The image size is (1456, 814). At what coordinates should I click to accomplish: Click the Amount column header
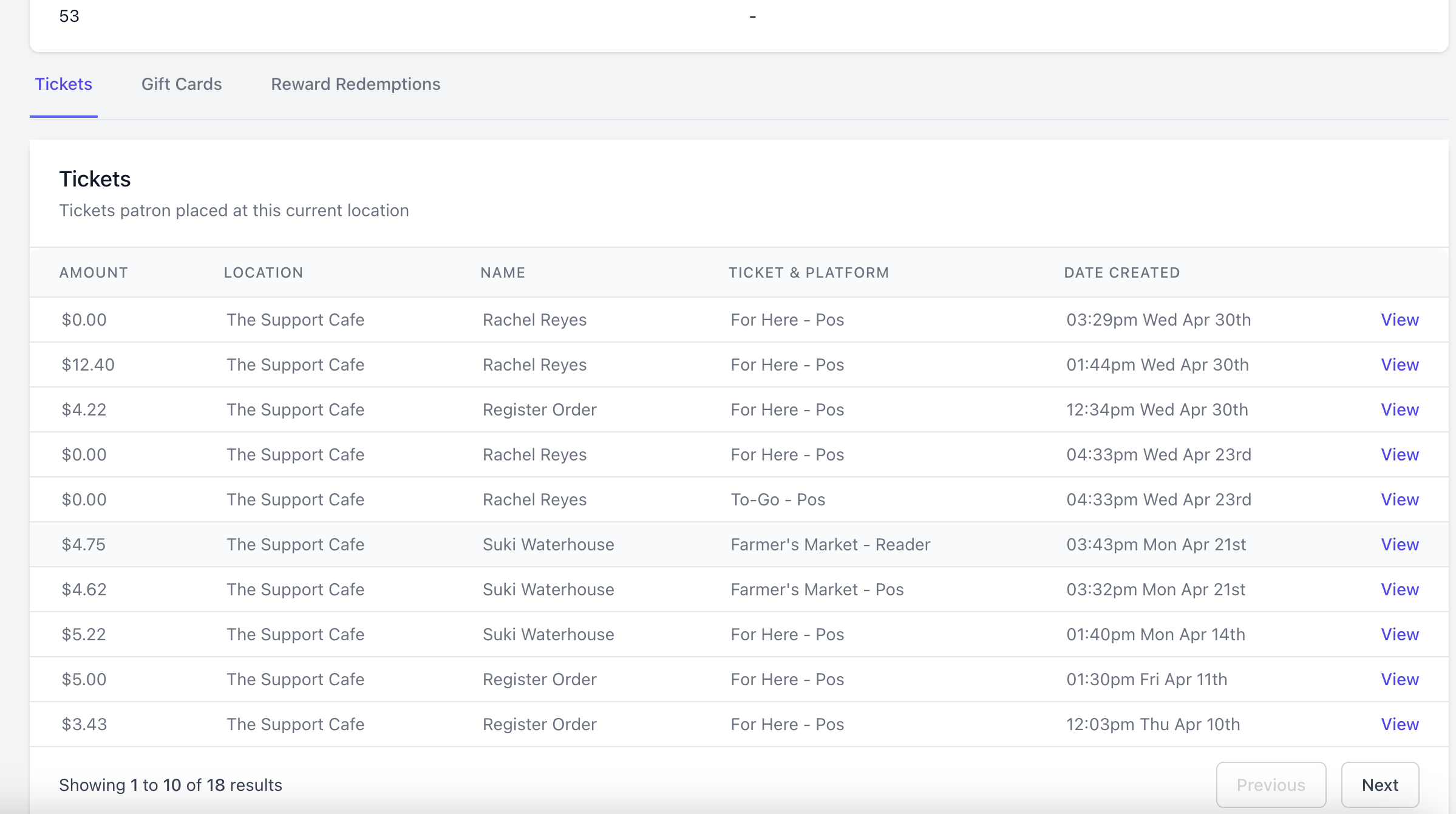click(94, 273)
